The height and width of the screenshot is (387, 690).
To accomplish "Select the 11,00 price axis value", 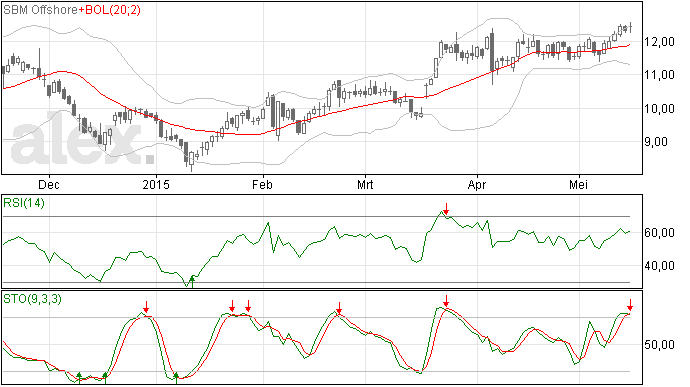I will coord(659,75).
